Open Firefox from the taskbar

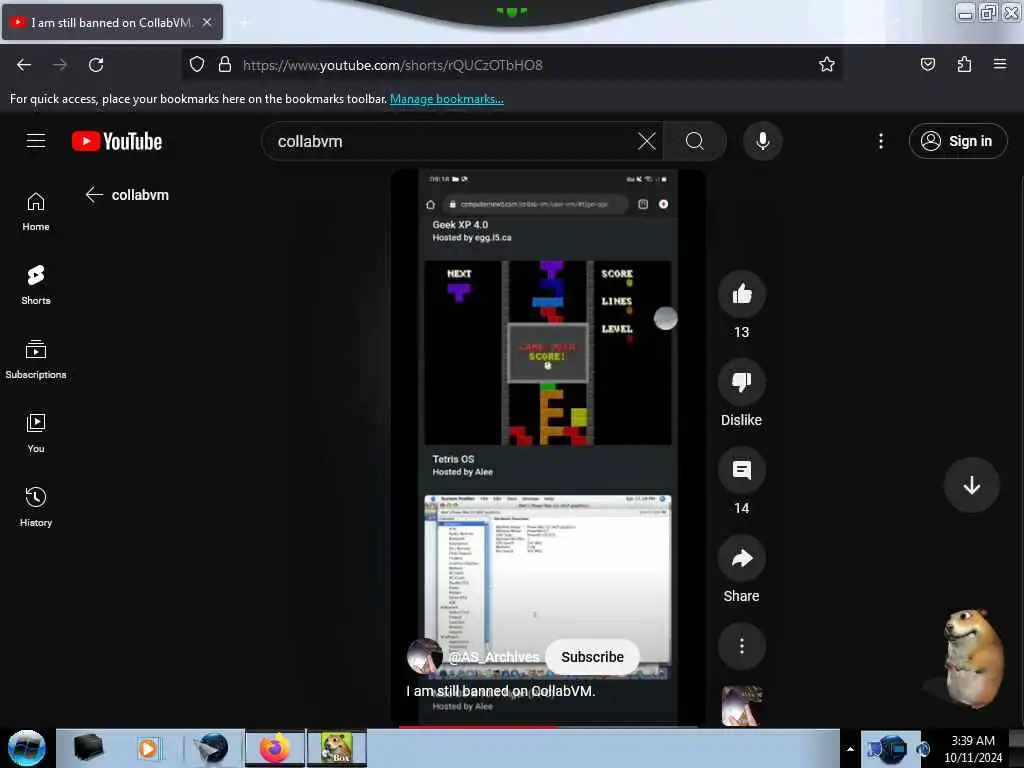click(x=274, y=748)
